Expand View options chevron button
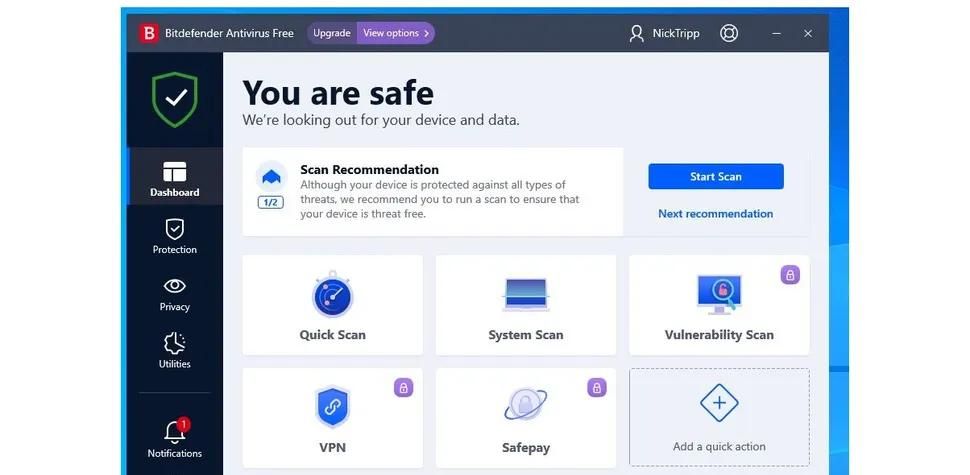The height and width of the screenshot is (475, 970). point(396,33)
